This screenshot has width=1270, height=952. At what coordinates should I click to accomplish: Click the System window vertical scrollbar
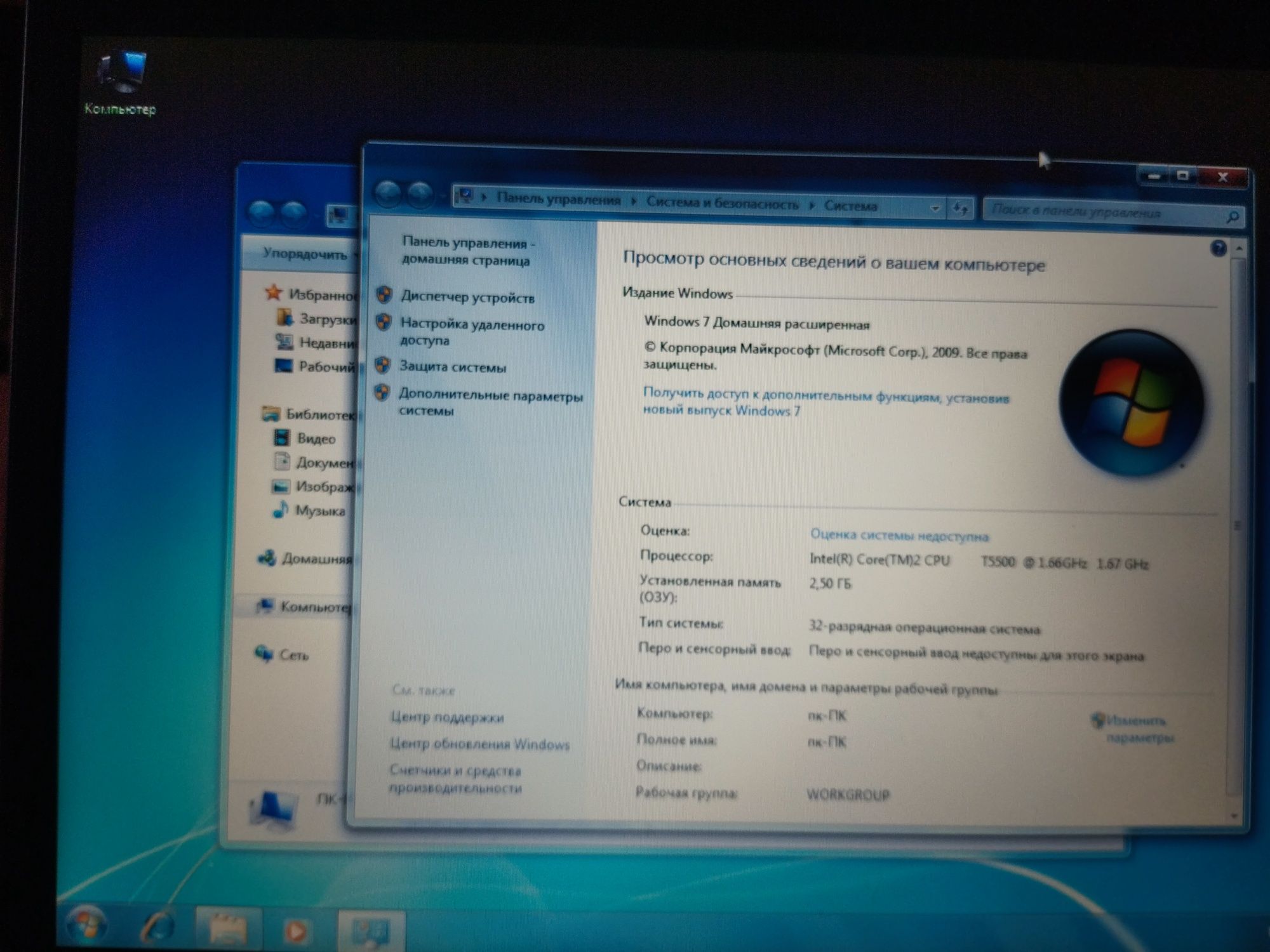coord(1238,527)
